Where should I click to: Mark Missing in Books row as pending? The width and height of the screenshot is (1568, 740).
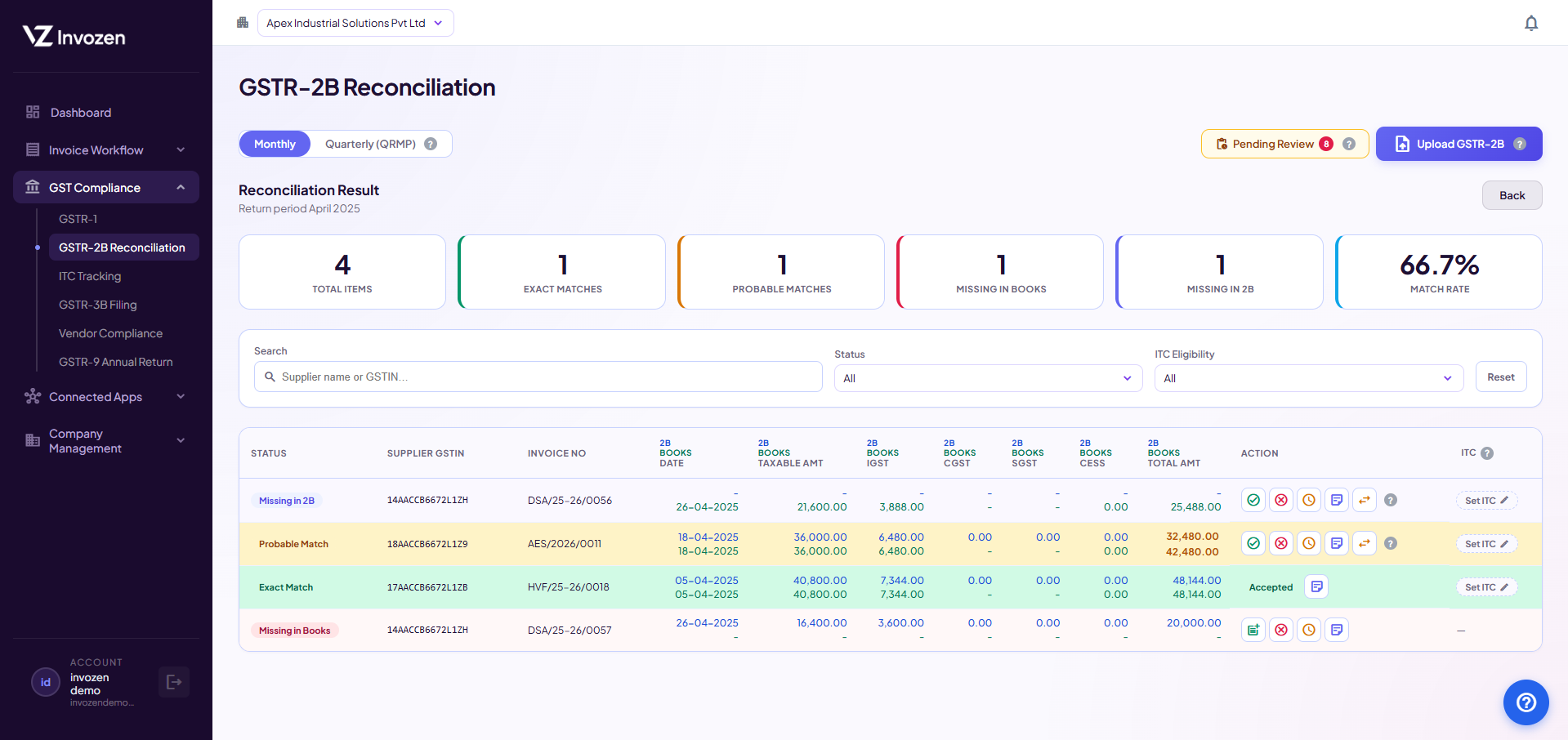pyautogui.click(x=1309, y=630)
